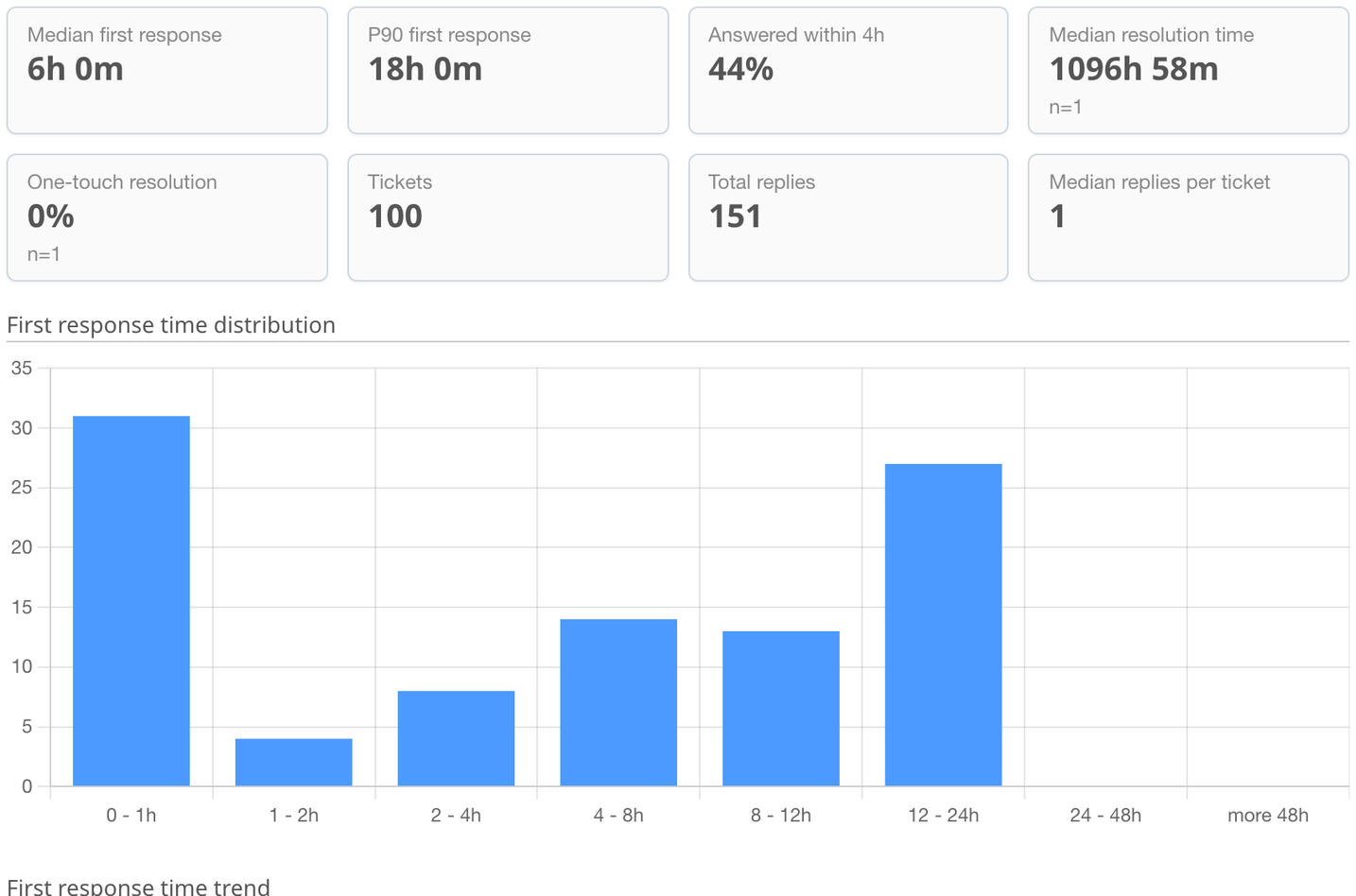The height and width of the screenshot is (896, 1356).
Task: Pick the blue bar for 4 - 8h
Action: point(618,702)
